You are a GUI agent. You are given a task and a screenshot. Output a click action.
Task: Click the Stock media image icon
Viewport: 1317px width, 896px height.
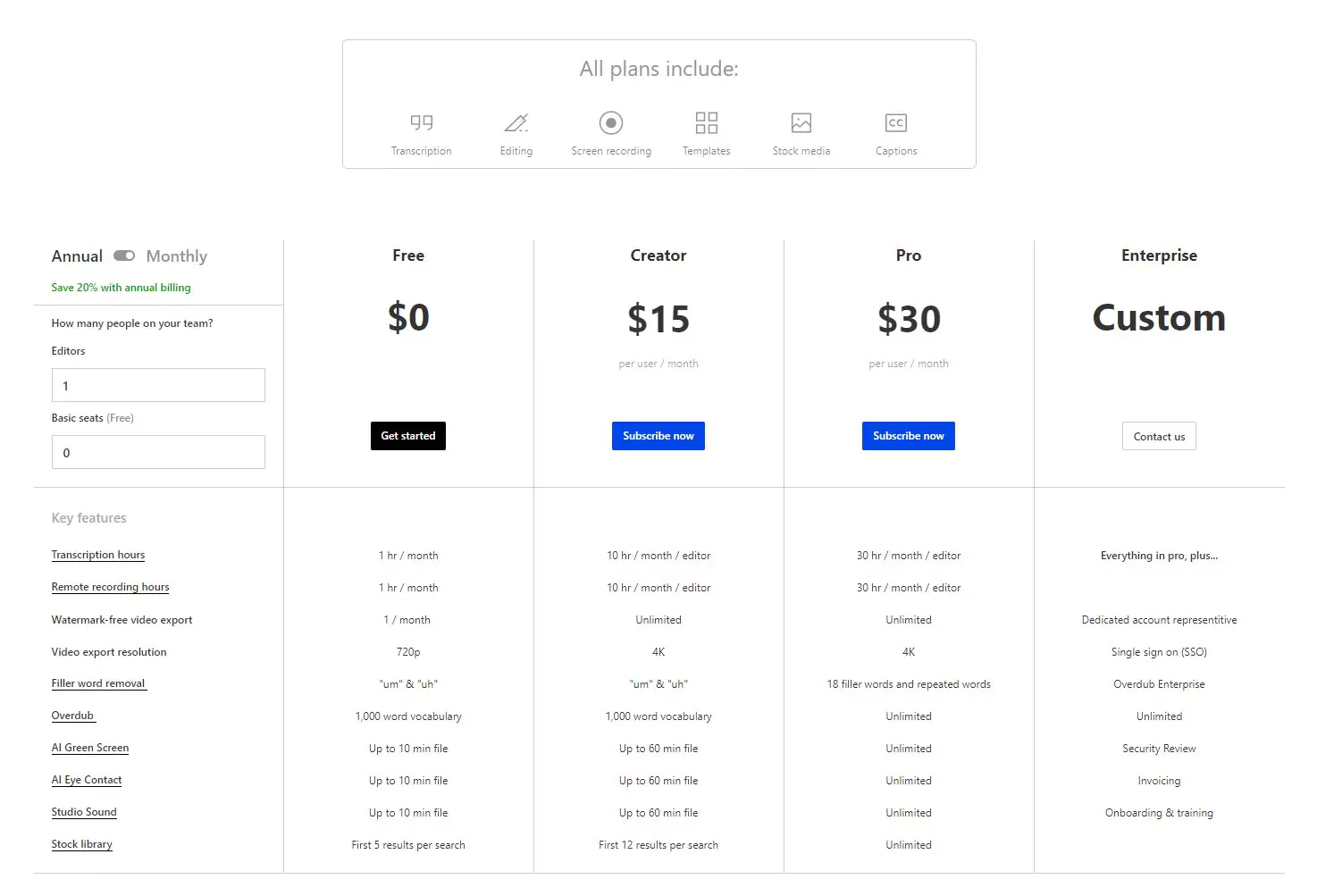[801, 122]
